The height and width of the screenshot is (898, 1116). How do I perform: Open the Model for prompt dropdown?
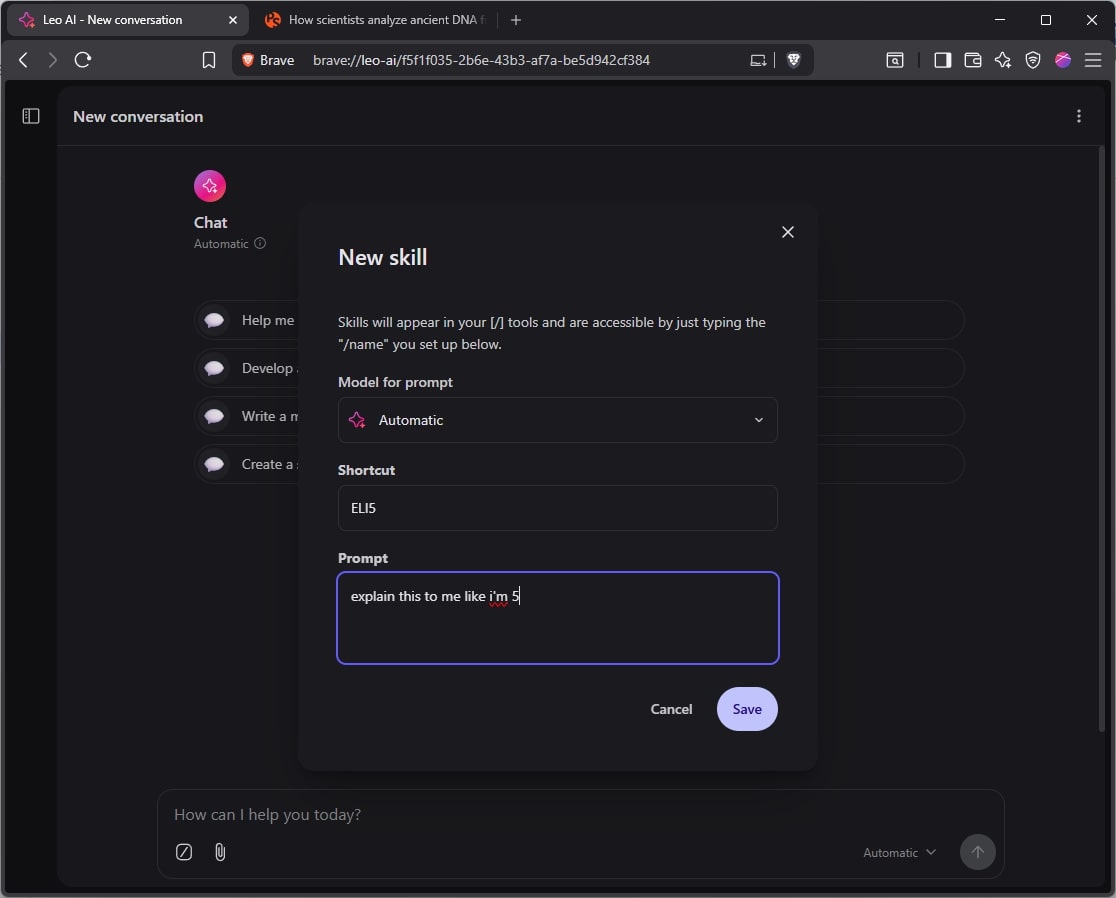[557, 420]
